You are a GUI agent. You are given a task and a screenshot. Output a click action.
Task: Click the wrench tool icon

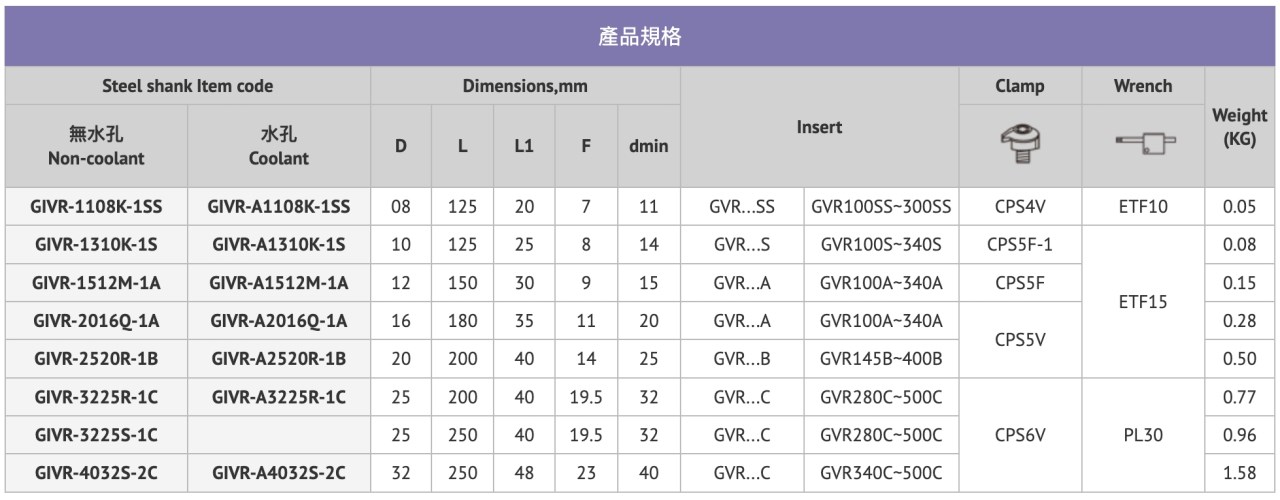tap(1142, 145)
